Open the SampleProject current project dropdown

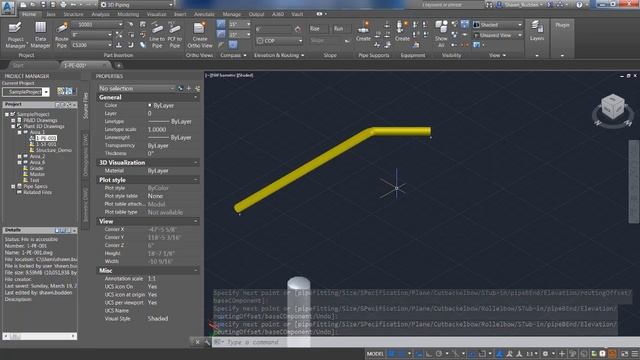point(26,92)
